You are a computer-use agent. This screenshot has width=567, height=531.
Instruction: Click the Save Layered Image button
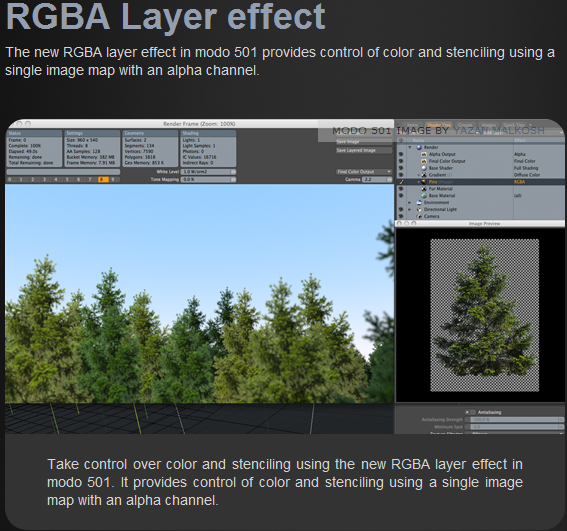[364, 150]
